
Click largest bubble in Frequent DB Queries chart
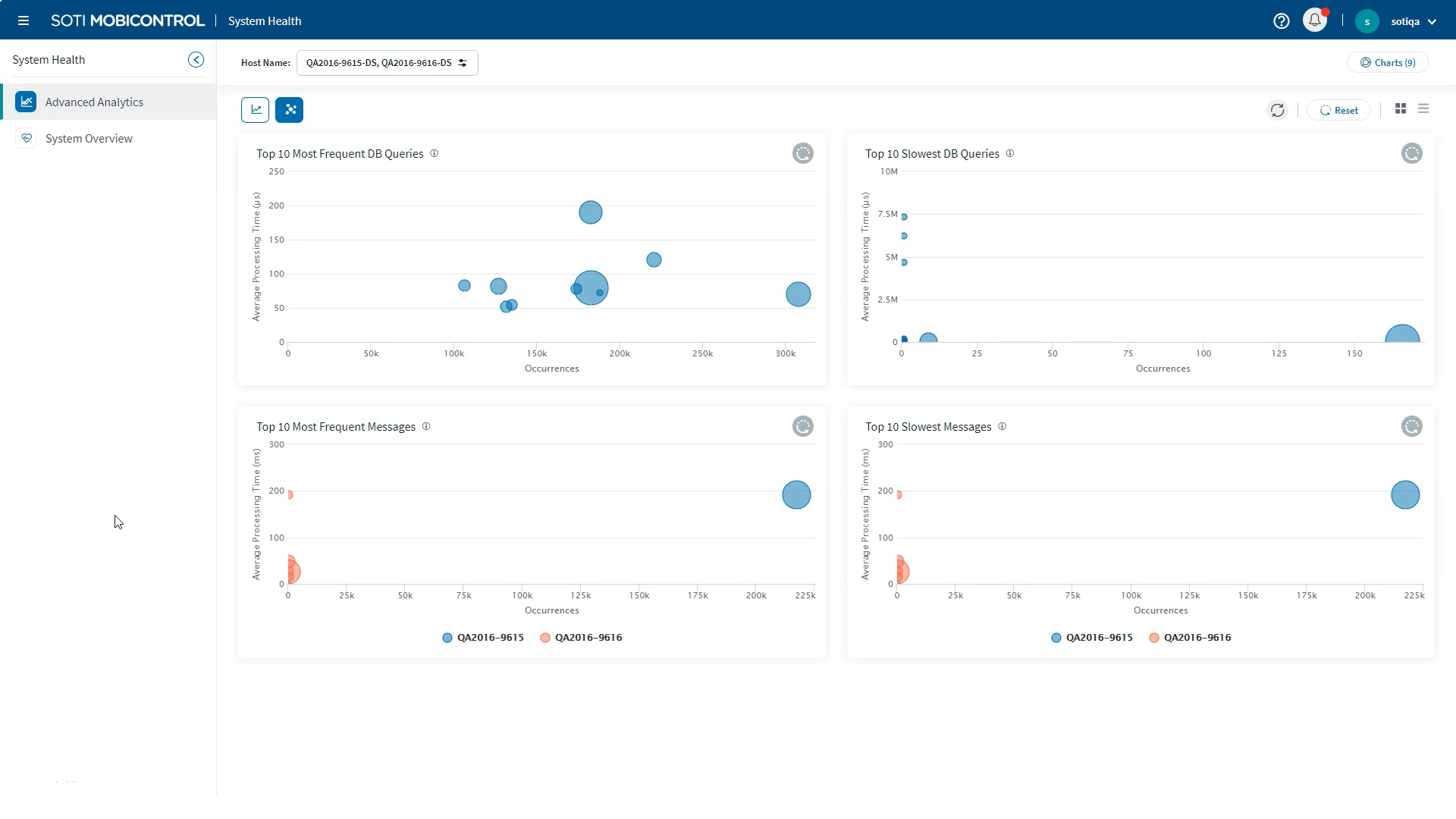(x=591, y=288)
